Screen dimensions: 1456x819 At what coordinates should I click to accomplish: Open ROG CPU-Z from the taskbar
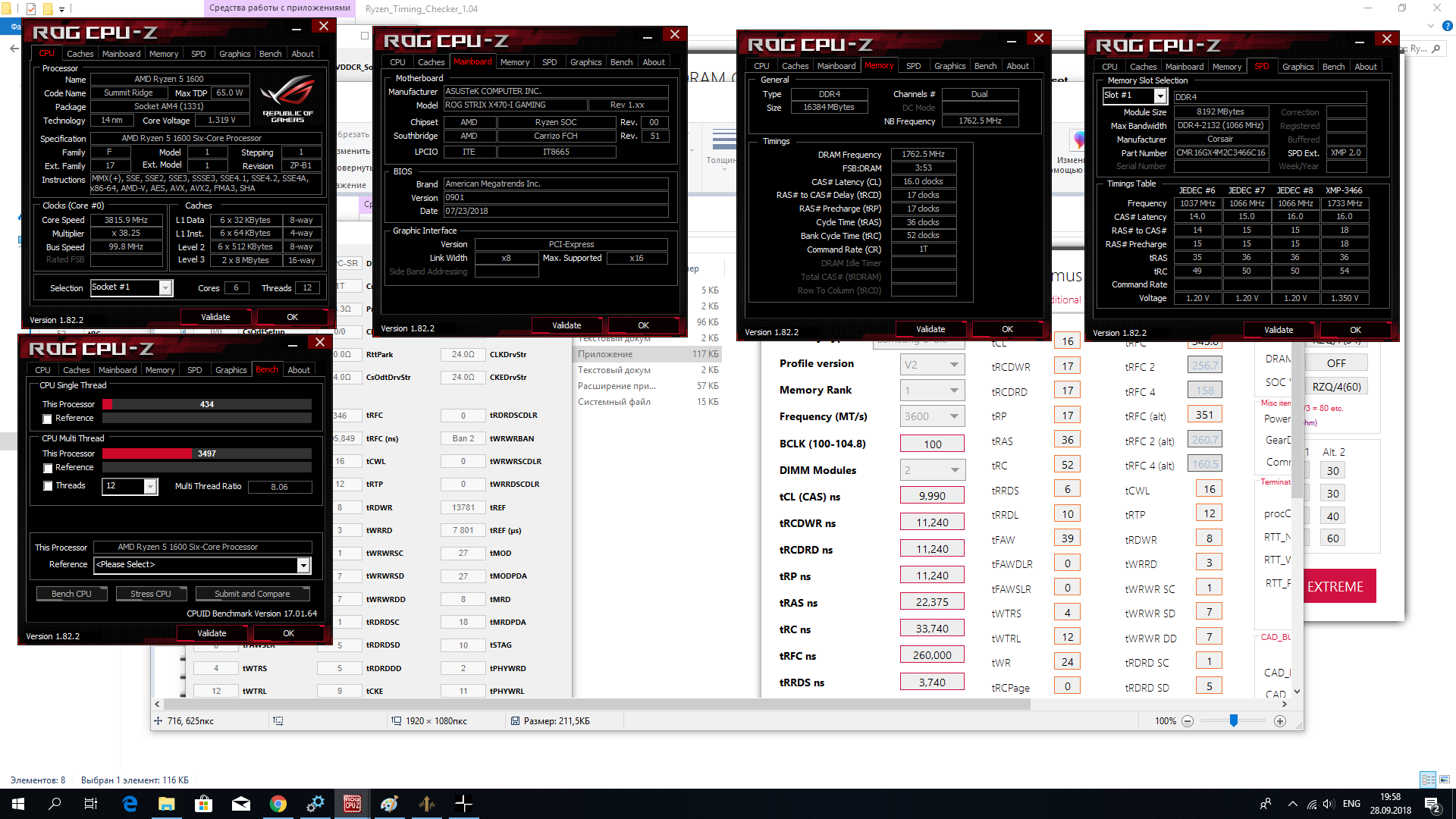click(x=352, y=804)
